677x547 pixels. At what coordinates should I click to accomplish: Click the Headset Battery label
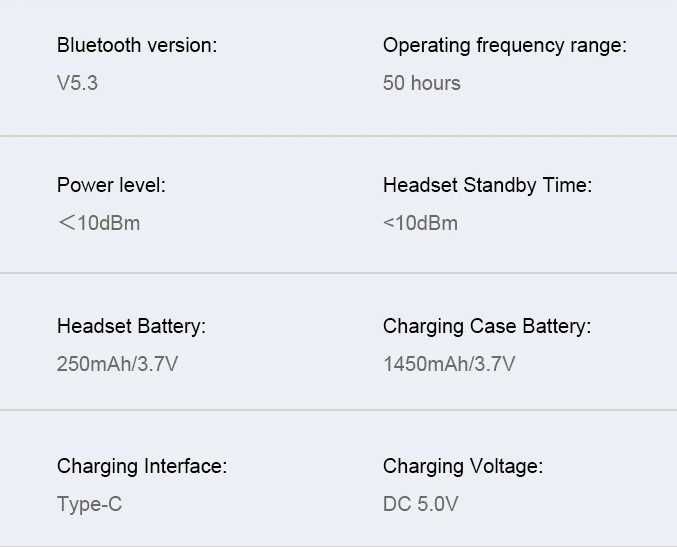(132, 326)
